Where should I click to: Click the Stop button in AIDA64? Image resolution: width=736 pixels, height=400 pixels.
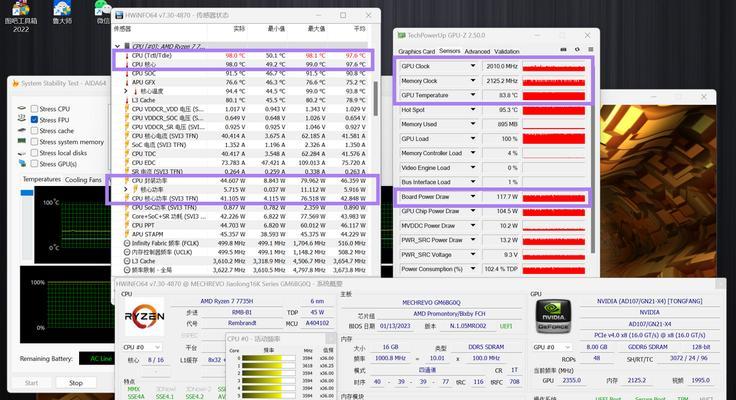pyautogui.click(x=76, y=383)
